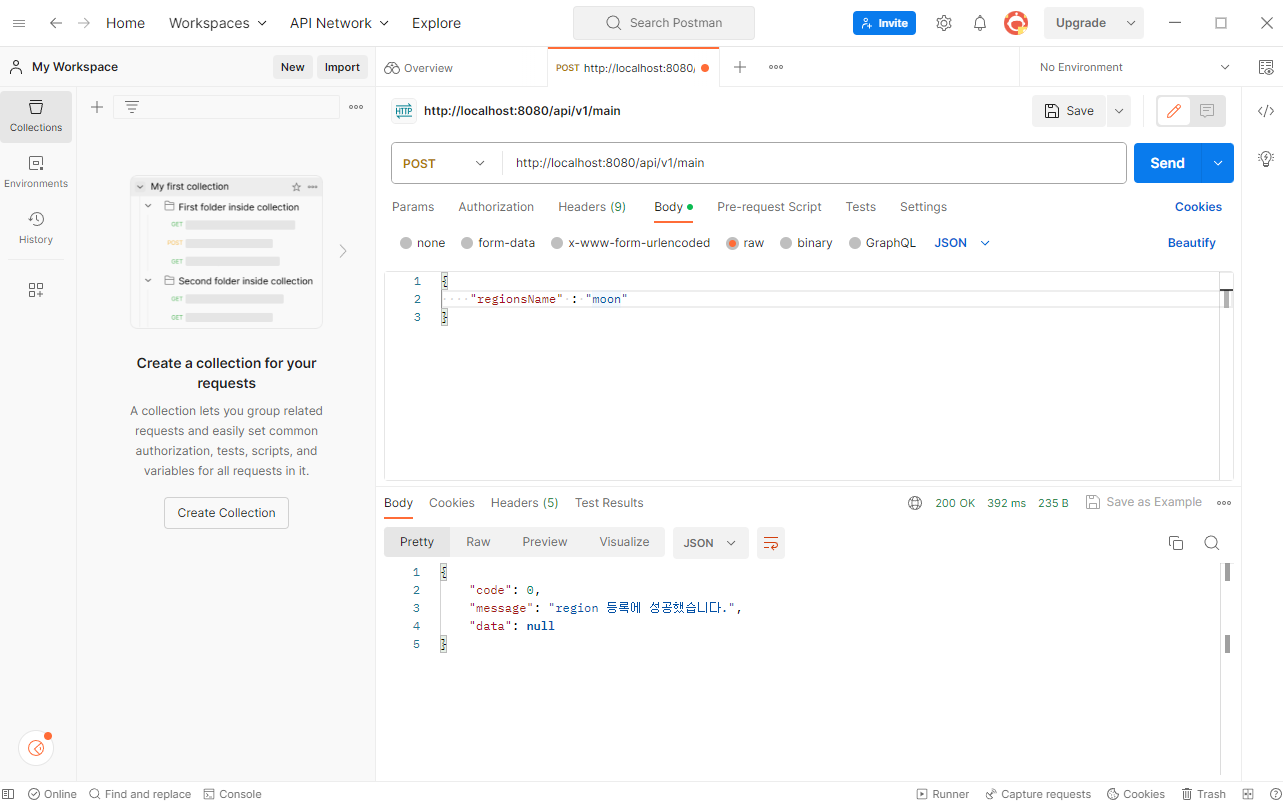Image resolution: width=1283 pixels, height=801 pixels.
Task: Open Environments in the sidebar
Action: [x=36, y=172]
